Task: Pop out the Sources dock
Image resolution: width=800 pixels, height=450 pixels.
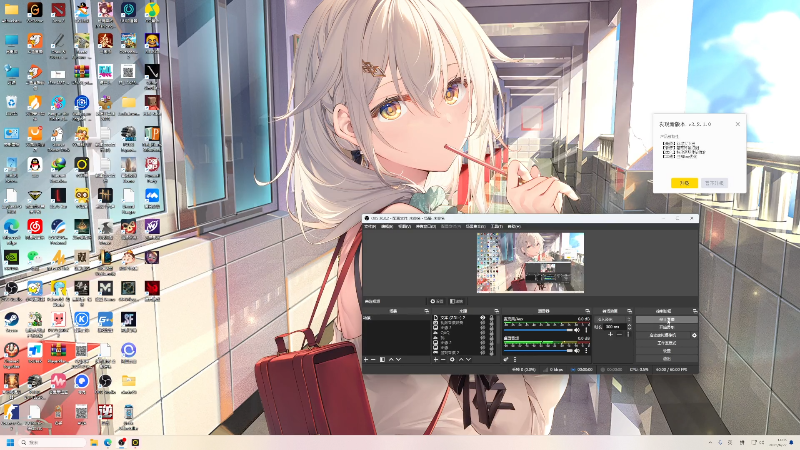Action: click(x=496, y=311)
